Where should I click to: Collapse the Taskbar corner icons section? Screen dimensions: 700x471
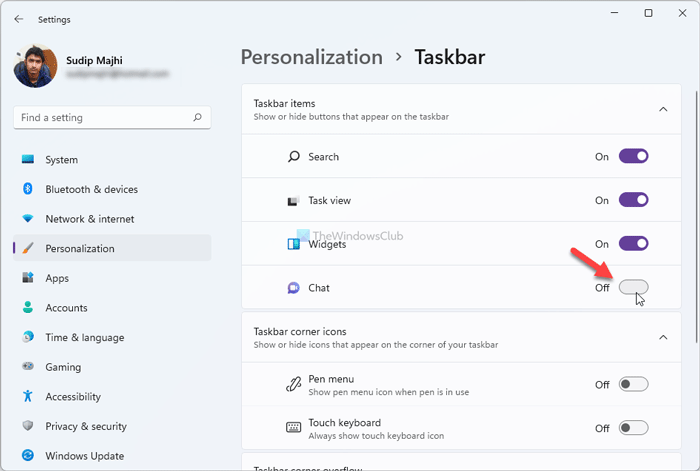[x=662, y=337]
